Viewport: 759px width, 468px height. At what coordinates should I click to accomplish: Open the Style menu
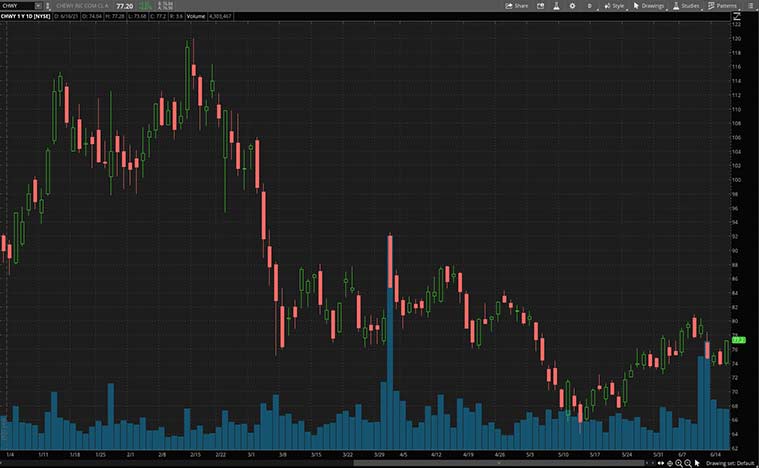coord(613,5)
